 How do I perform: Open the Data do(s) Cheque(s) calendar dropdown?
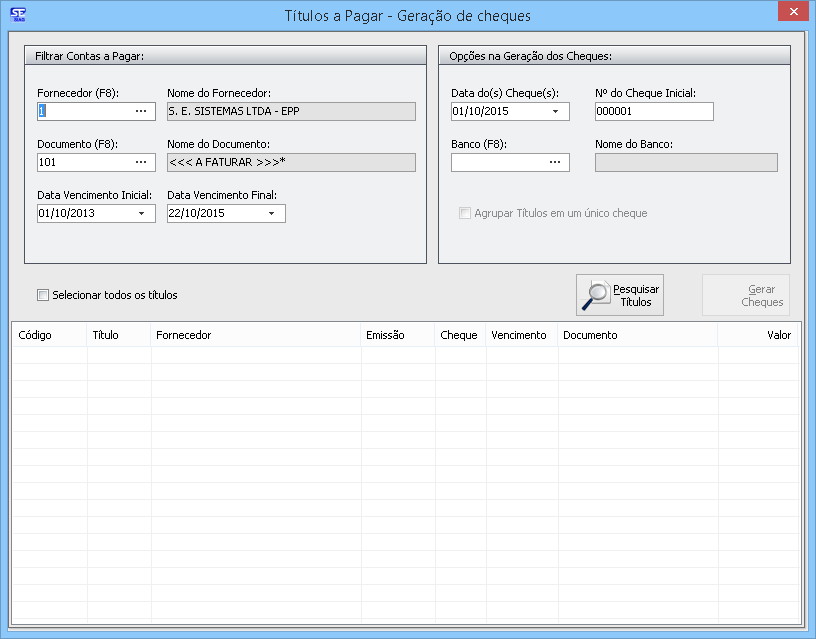click(555, 111)
